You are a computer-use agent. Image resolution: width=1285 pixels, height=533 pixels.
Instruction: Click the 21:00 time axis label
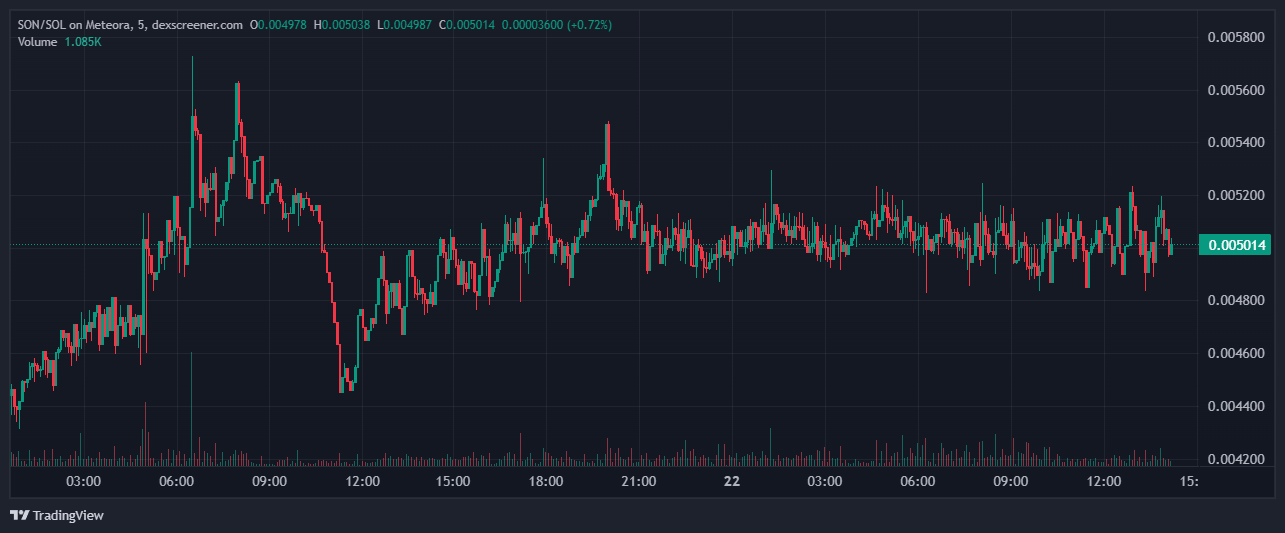click(638, 481)
